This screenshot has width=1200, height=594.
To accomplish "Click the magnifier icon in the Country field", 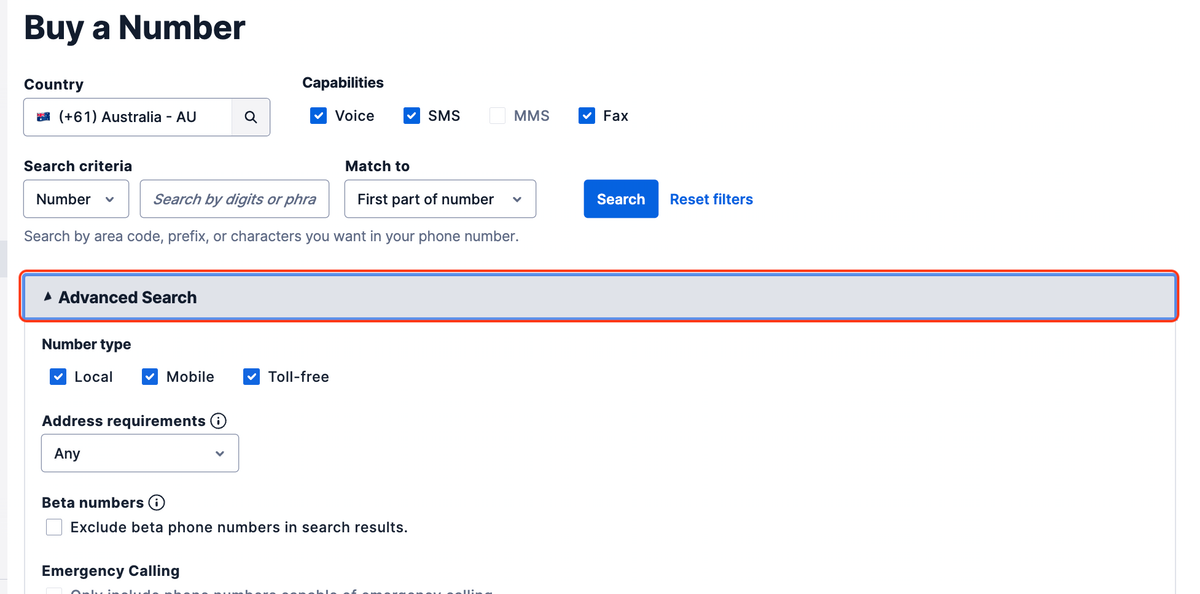I will click(250, 117).
